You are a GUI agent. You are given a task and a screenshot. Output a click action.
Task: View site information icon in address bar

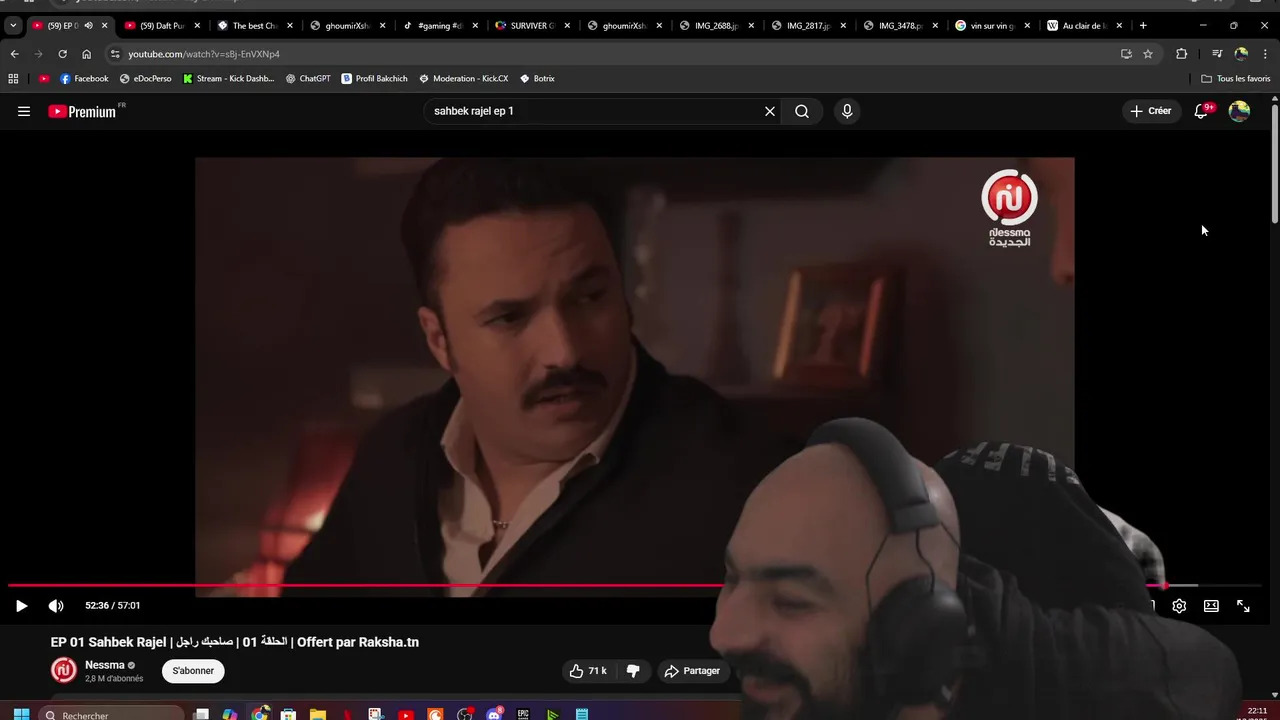coord(115,54)
